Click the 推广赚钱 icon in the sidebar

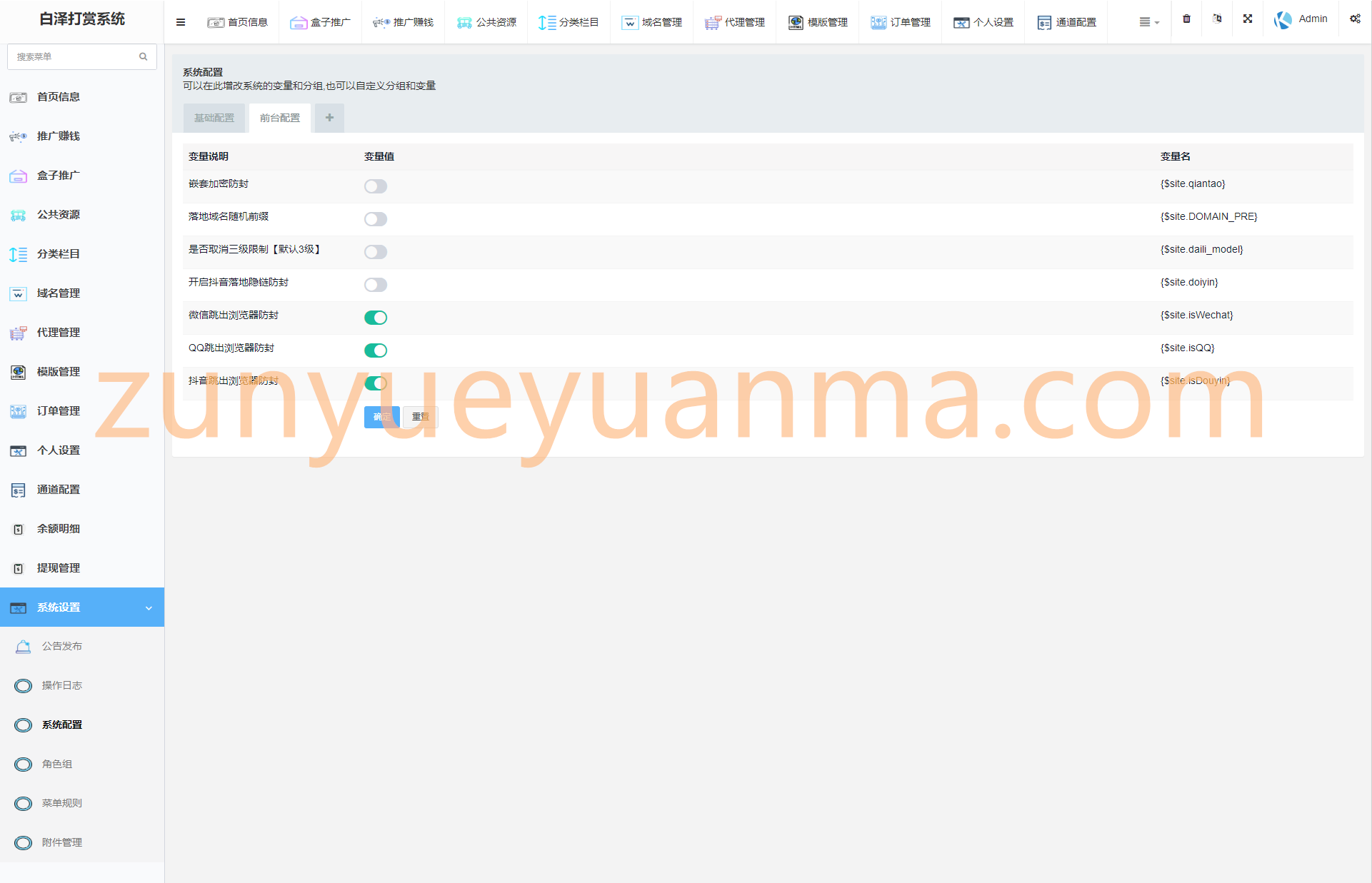click(19, 136)
